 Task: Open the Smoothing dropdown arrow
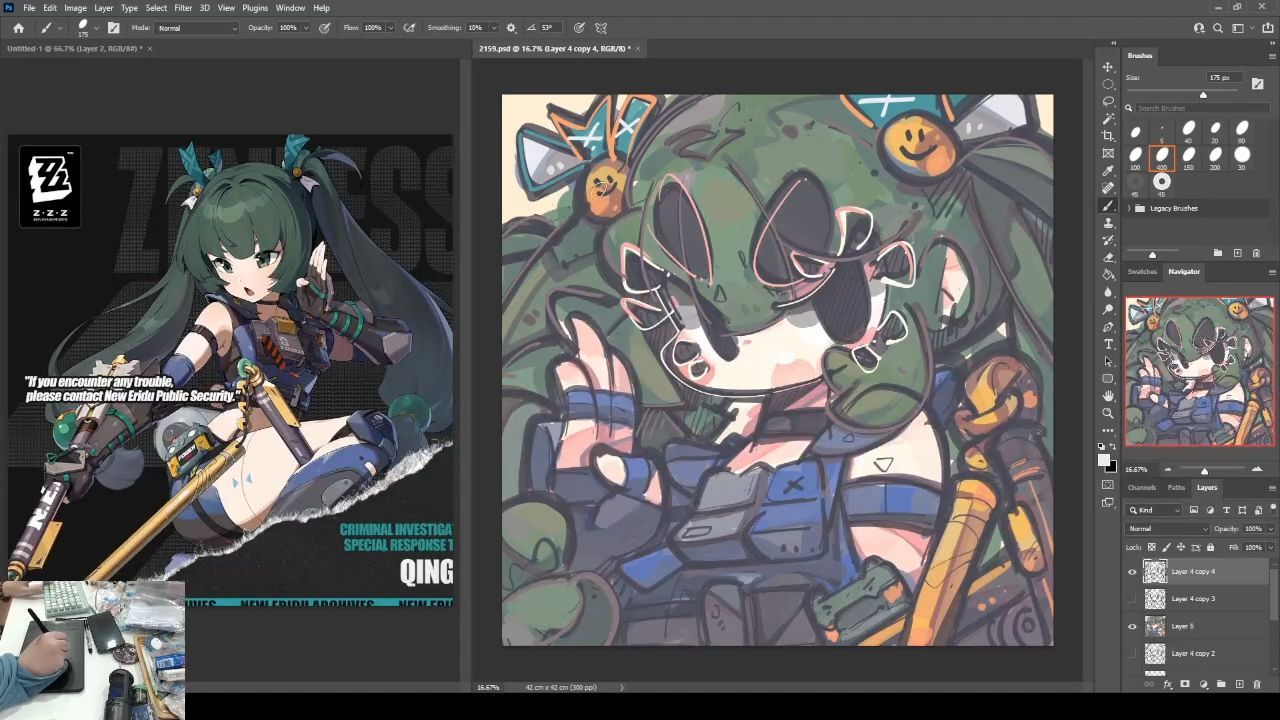[x=492, y=28]
